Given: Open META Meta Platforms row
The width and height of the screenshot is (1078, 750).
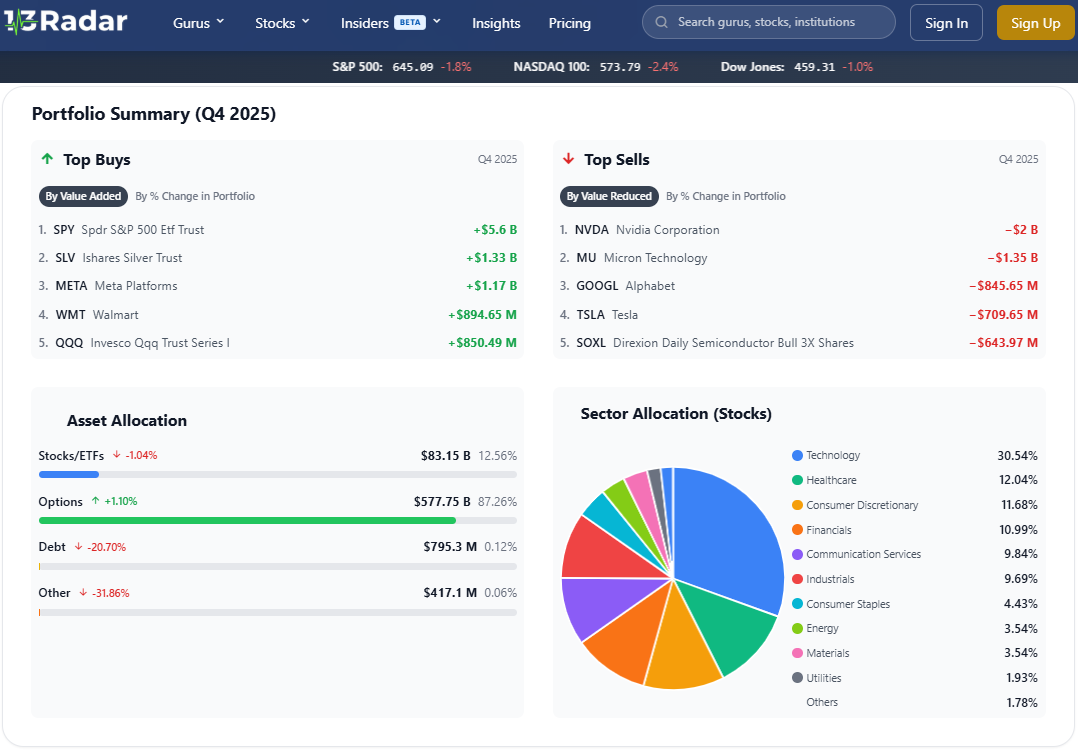Looking at the screenshot, I should pyautogui.click(x=278, y=286).
